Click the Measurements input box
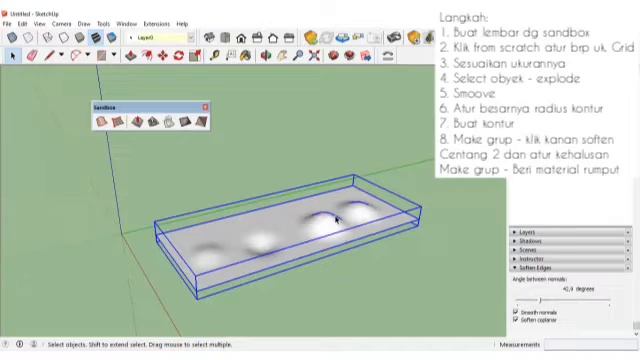 pos(591,344)
